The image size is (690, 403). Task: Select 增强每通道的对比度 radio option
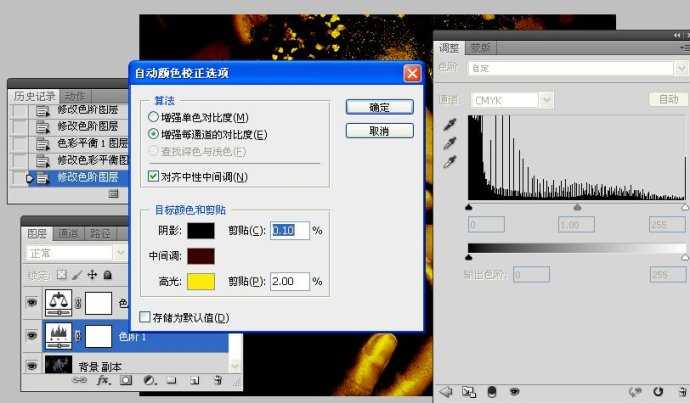click(153, 134)
